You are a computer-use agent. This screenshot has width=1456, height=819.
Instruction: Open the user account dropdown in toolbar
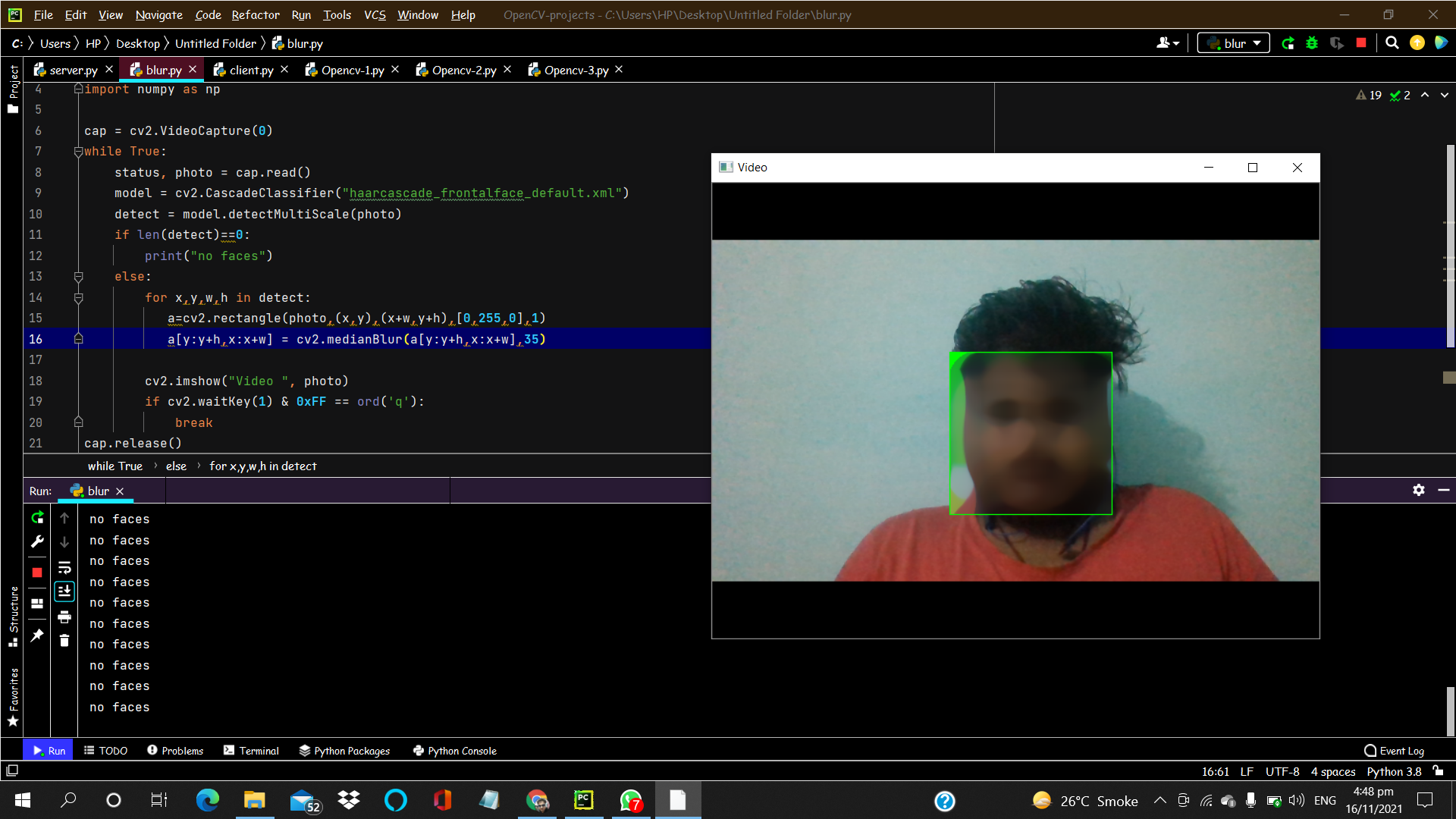pos(1168,43)
